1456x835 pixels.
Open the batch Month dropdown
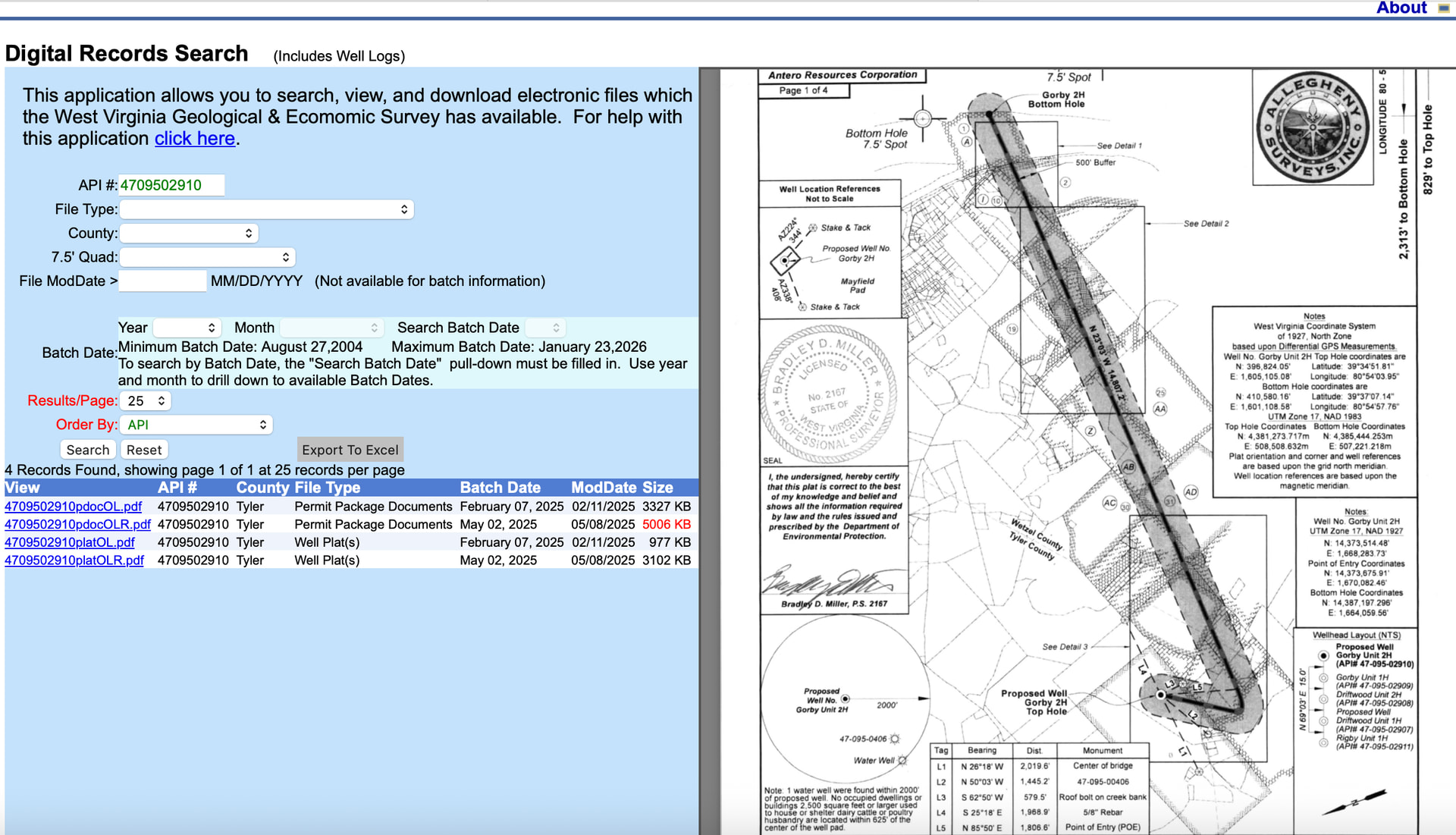[331, 328]
